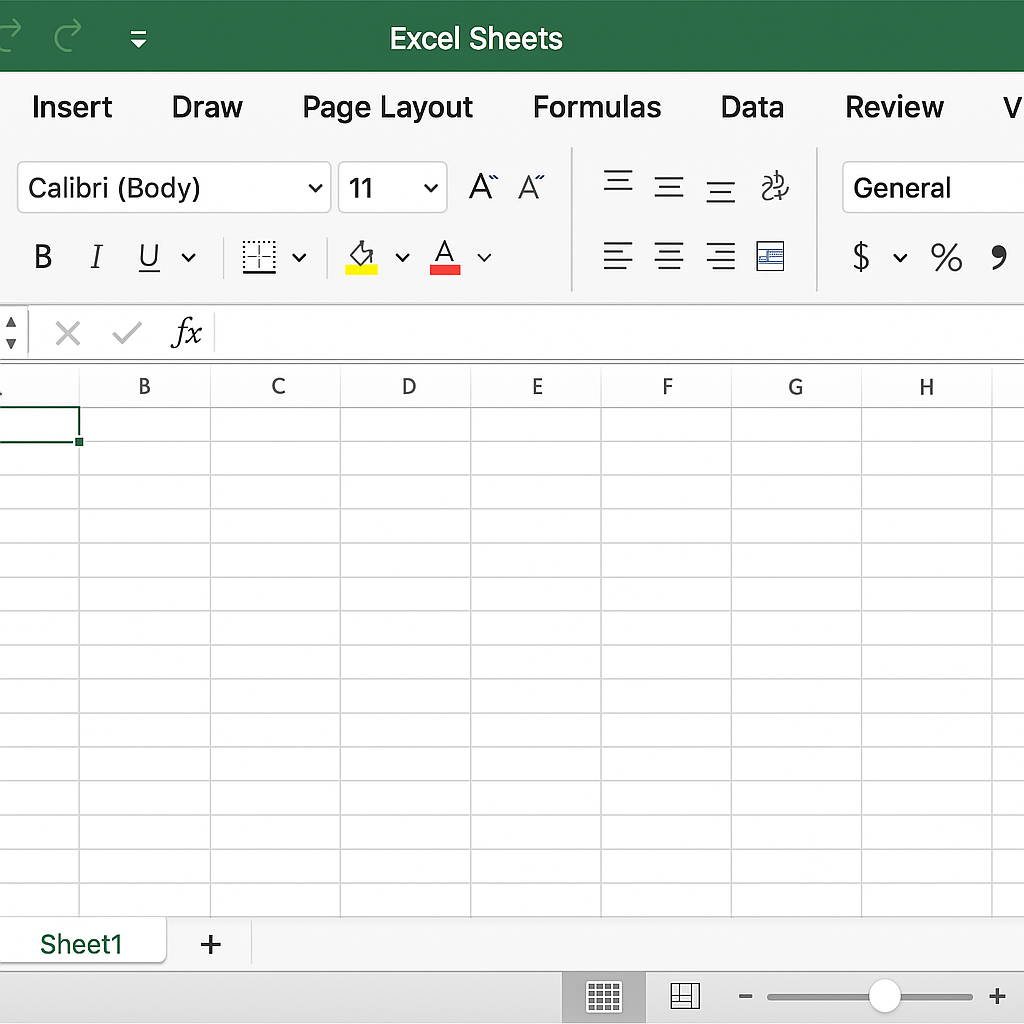This screenshot has width=1024, height=1024.
Task: Align text to bottom of cell
Action: [720, 192]
